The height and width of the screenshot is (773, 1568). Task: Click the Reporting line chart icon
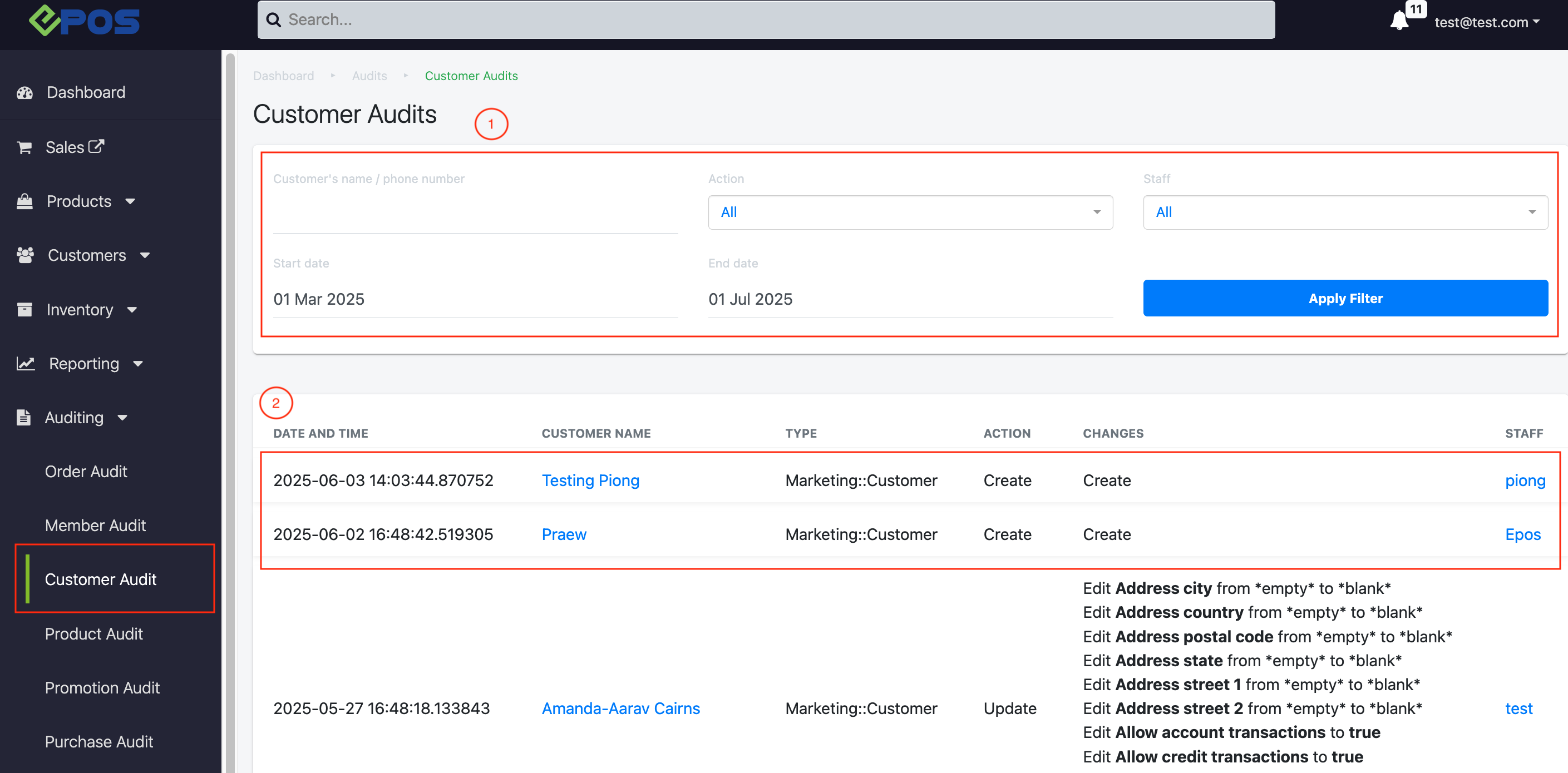26,364
